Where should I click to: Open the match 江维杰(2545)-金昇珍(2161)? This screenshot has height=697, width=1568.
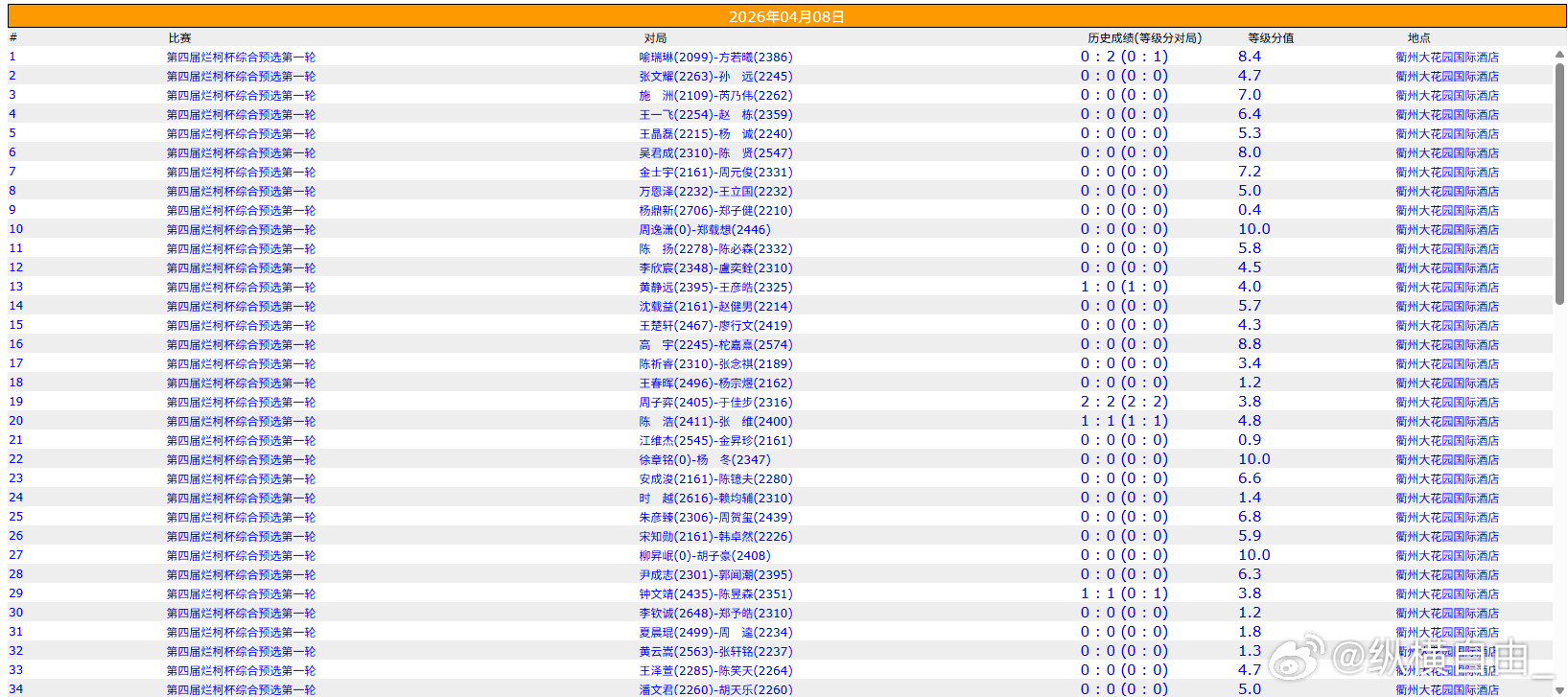[x=715, y=441]
